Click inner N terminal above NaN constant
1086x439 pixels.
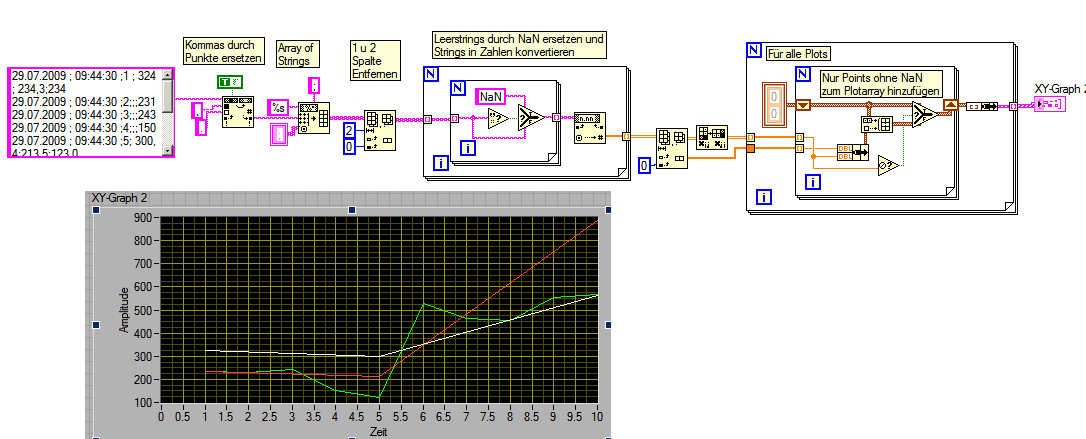pos(458,87)
